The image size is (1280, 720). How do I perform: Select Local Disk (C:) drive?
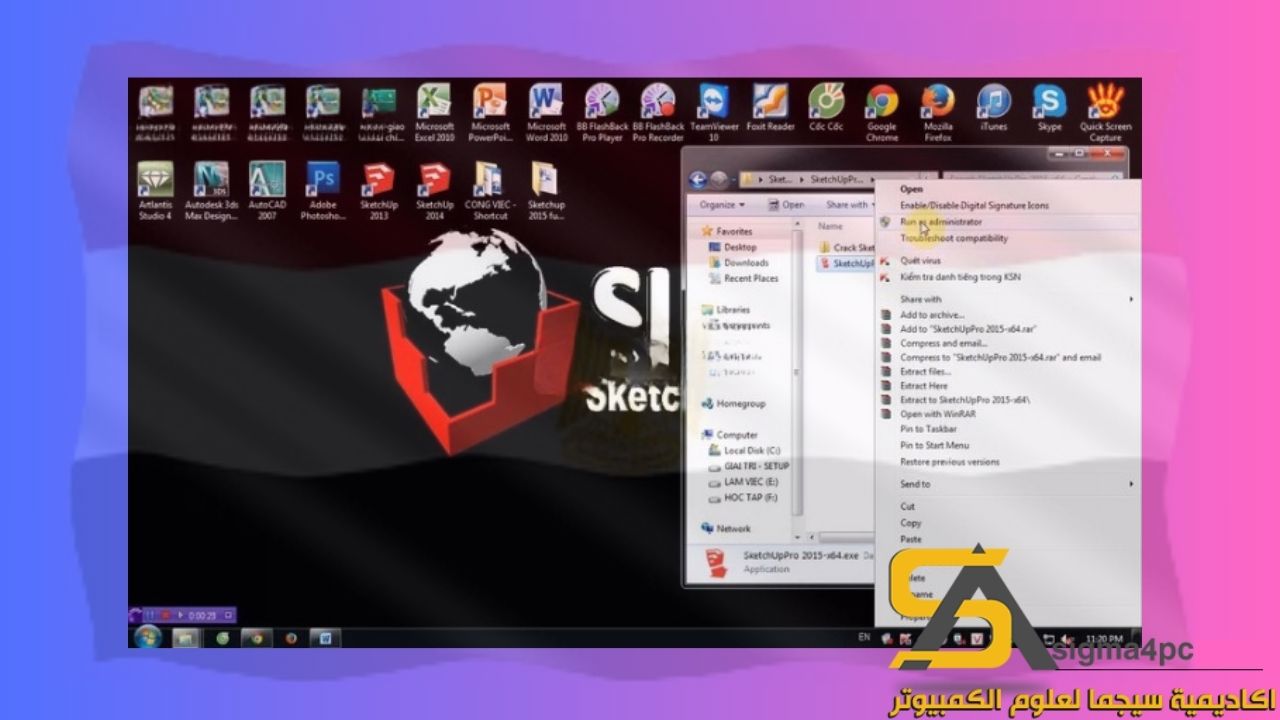[743, 451]
